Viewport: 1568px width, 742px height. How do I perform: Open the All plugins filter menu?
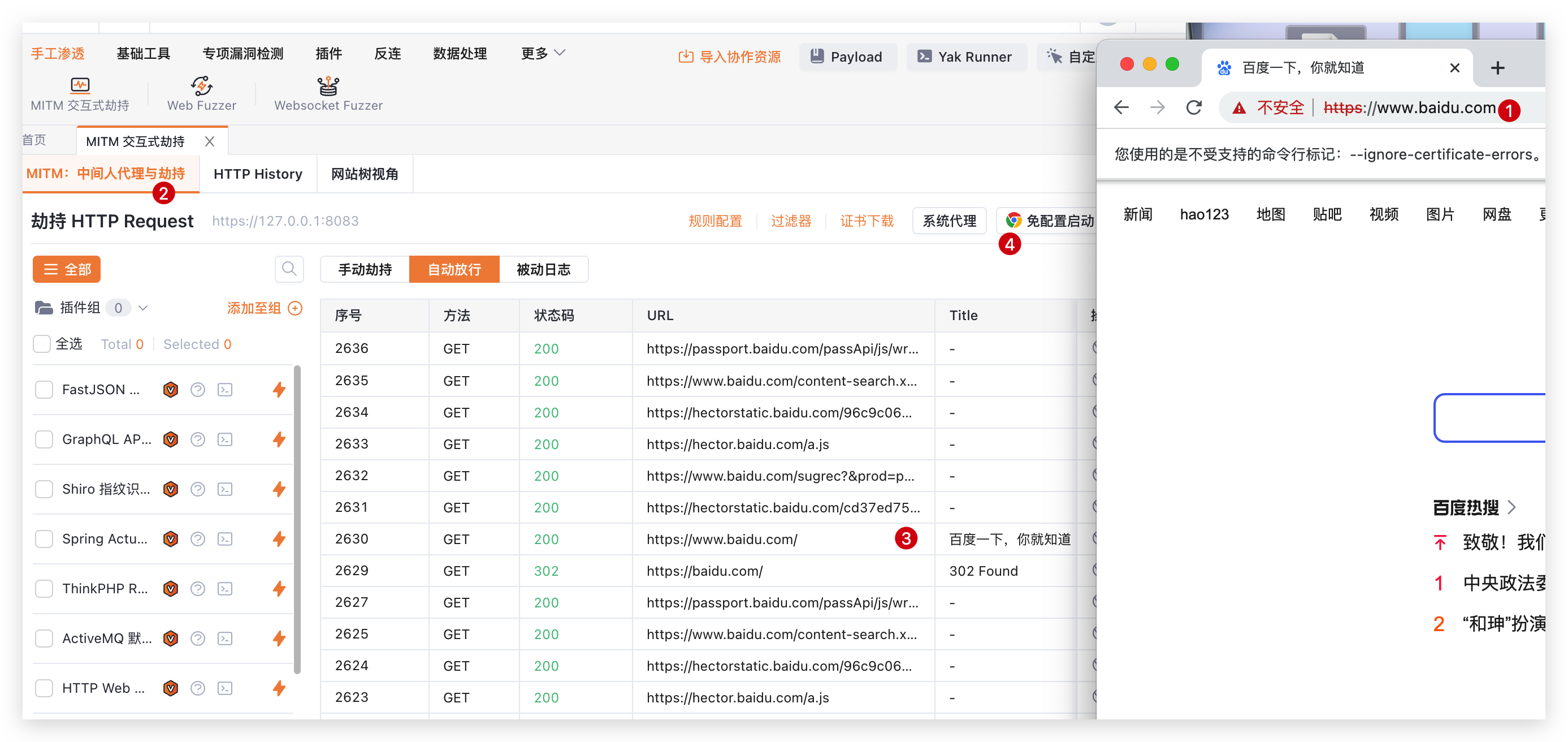(66, 269)
